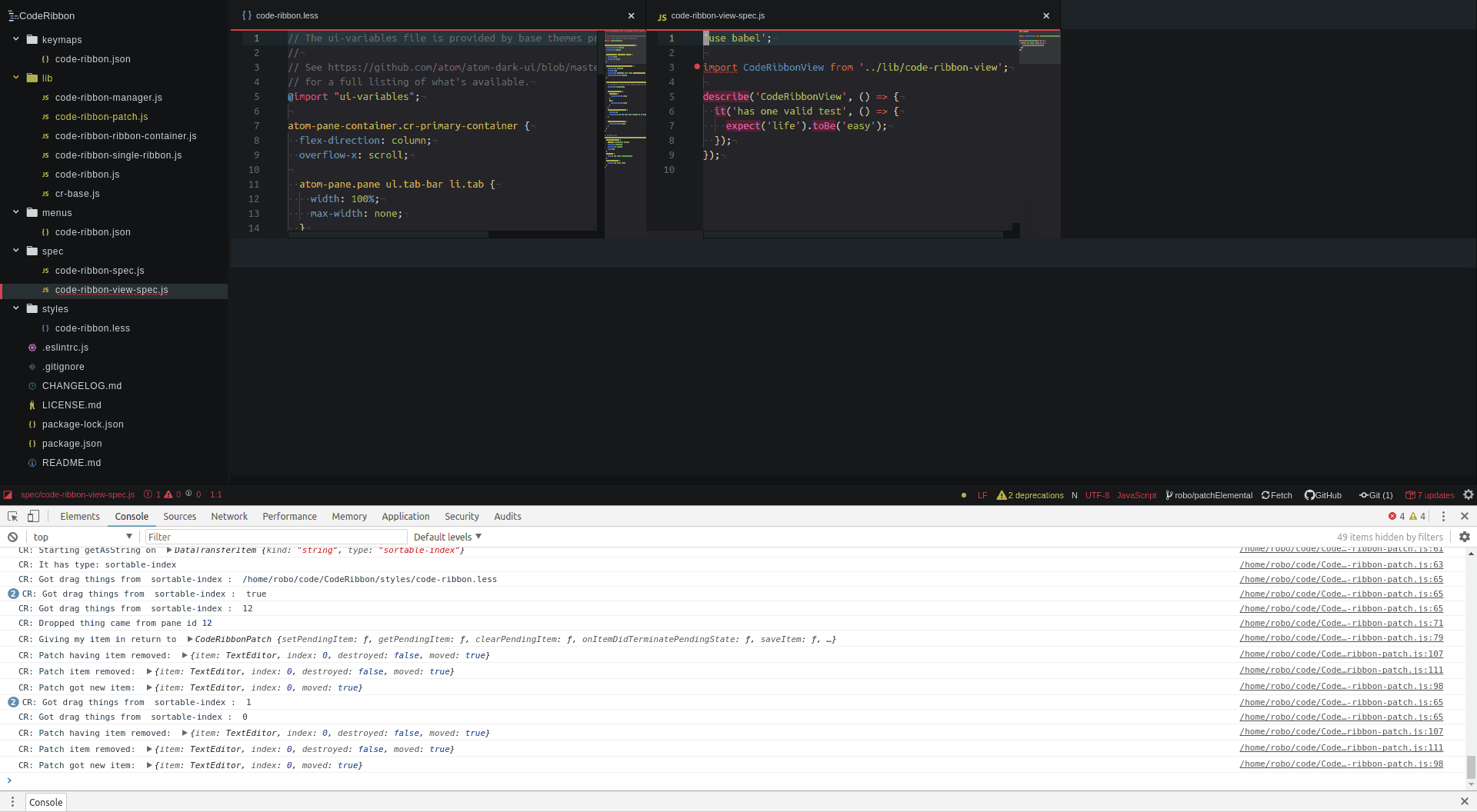
Task: Switch to the Audits tab
Action: click(508, 517)
